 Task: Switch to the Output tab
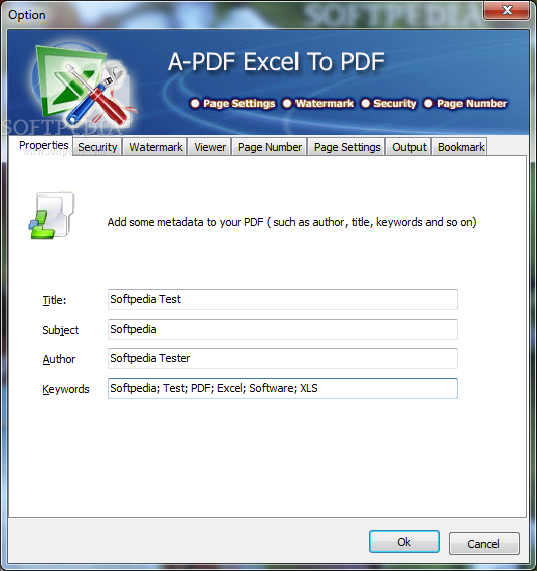pos(409,147)
